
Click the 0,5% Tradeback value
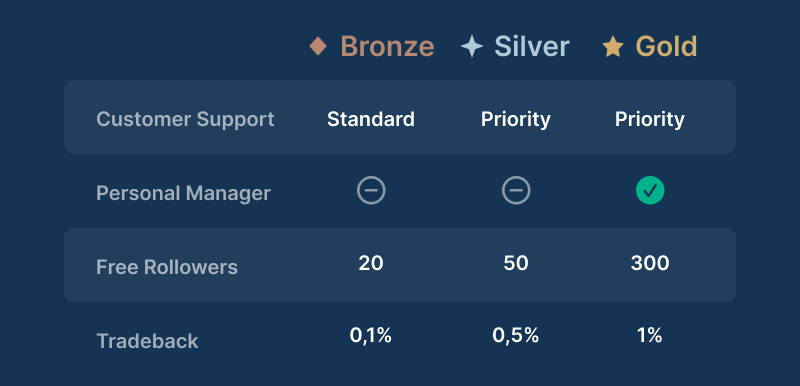(x=516, y=336)
